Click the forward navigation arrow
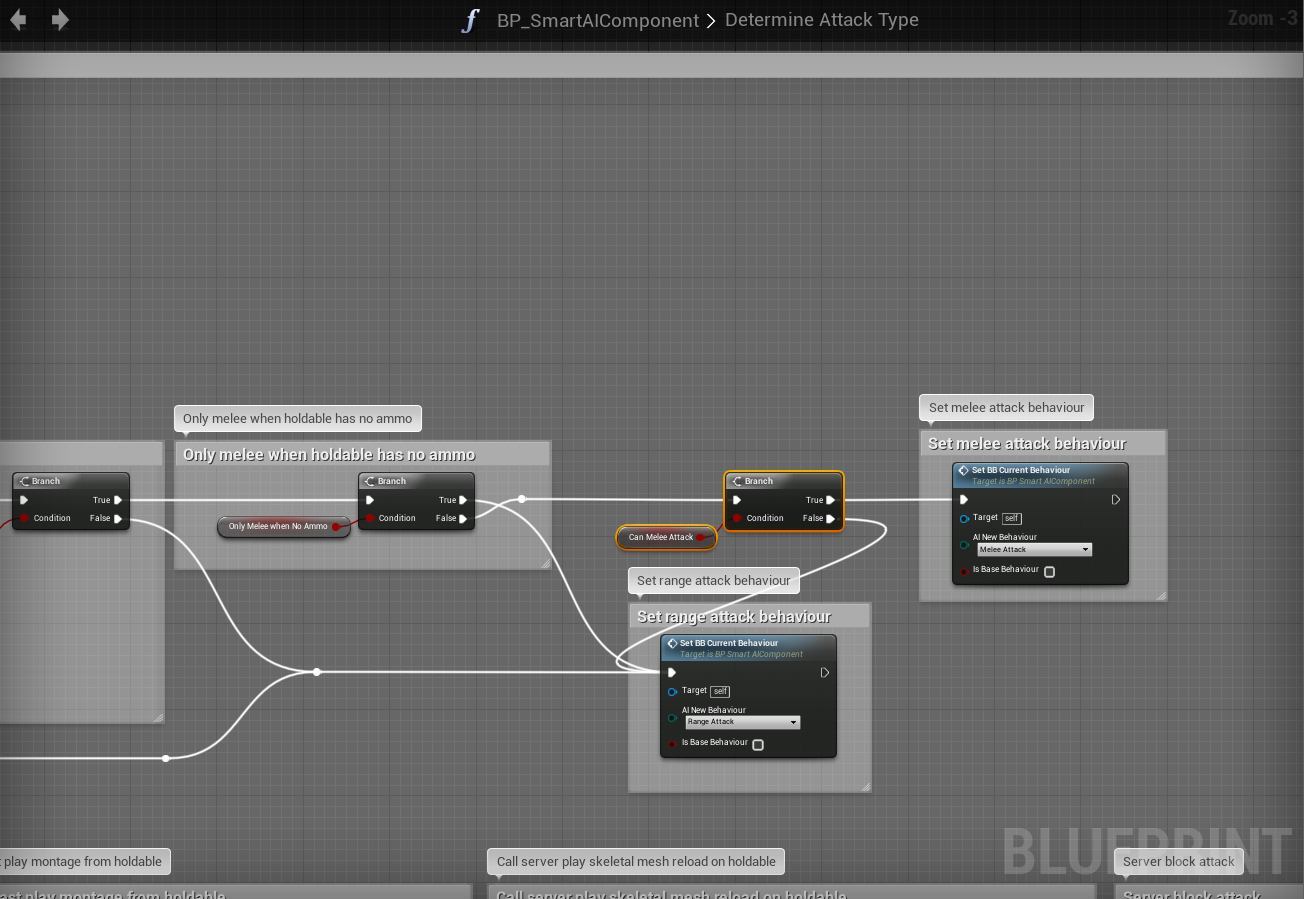Image resolution: width=1304 pixels, height=899 pixels. pos(61,20)
